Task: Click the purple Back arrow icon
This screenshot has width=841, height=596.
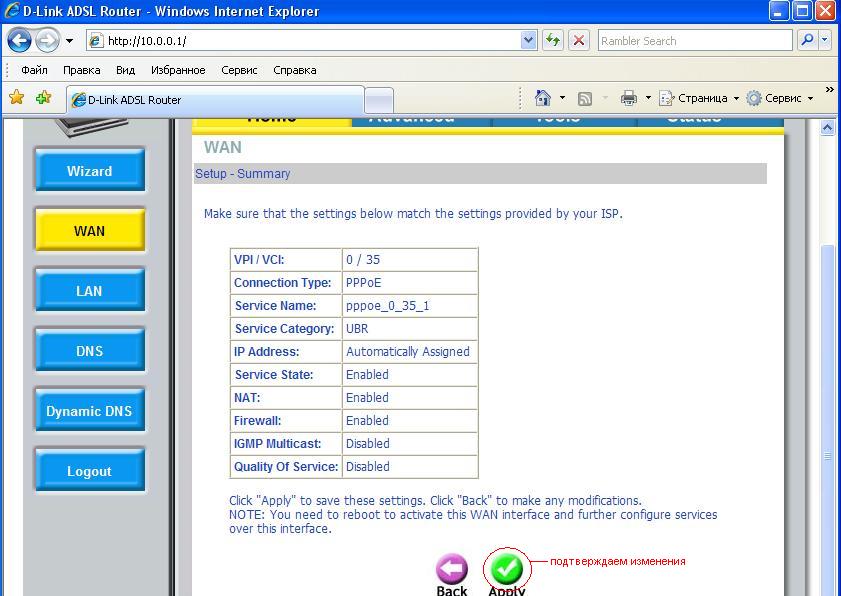Action: 452,569
